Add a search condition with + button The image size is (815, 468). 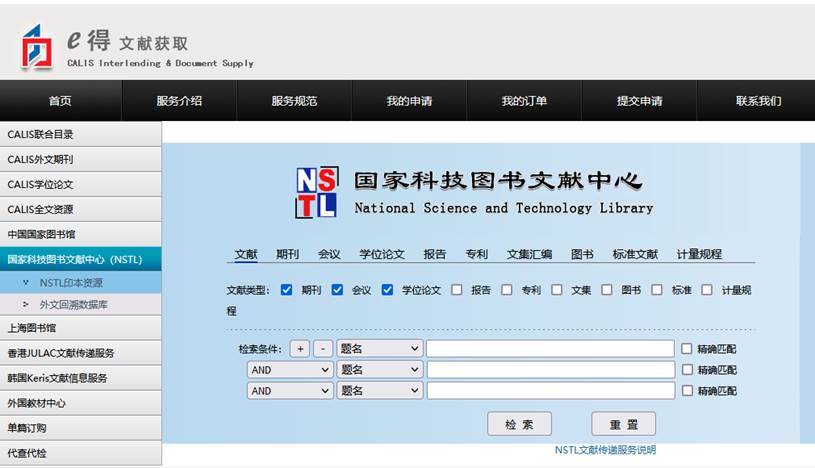pos(300,348)
